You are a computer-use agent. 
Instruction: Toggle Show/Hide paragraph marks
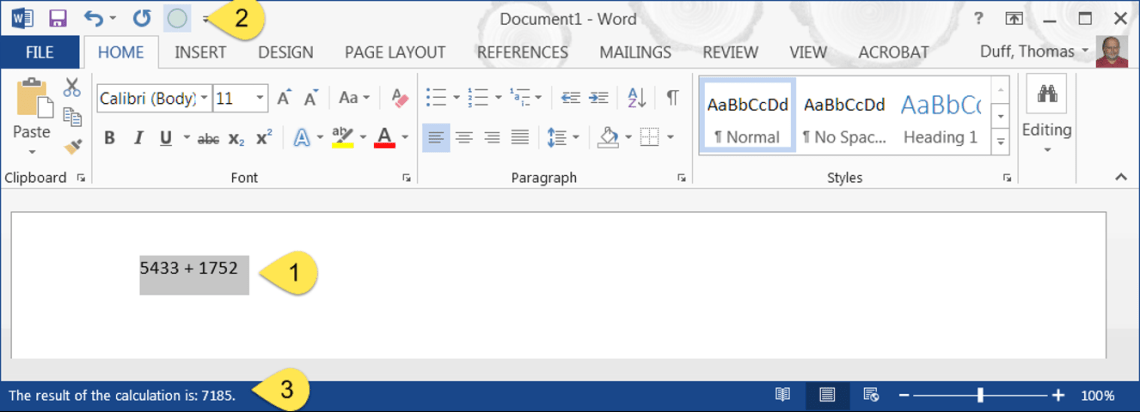click(x=673, y=97)
